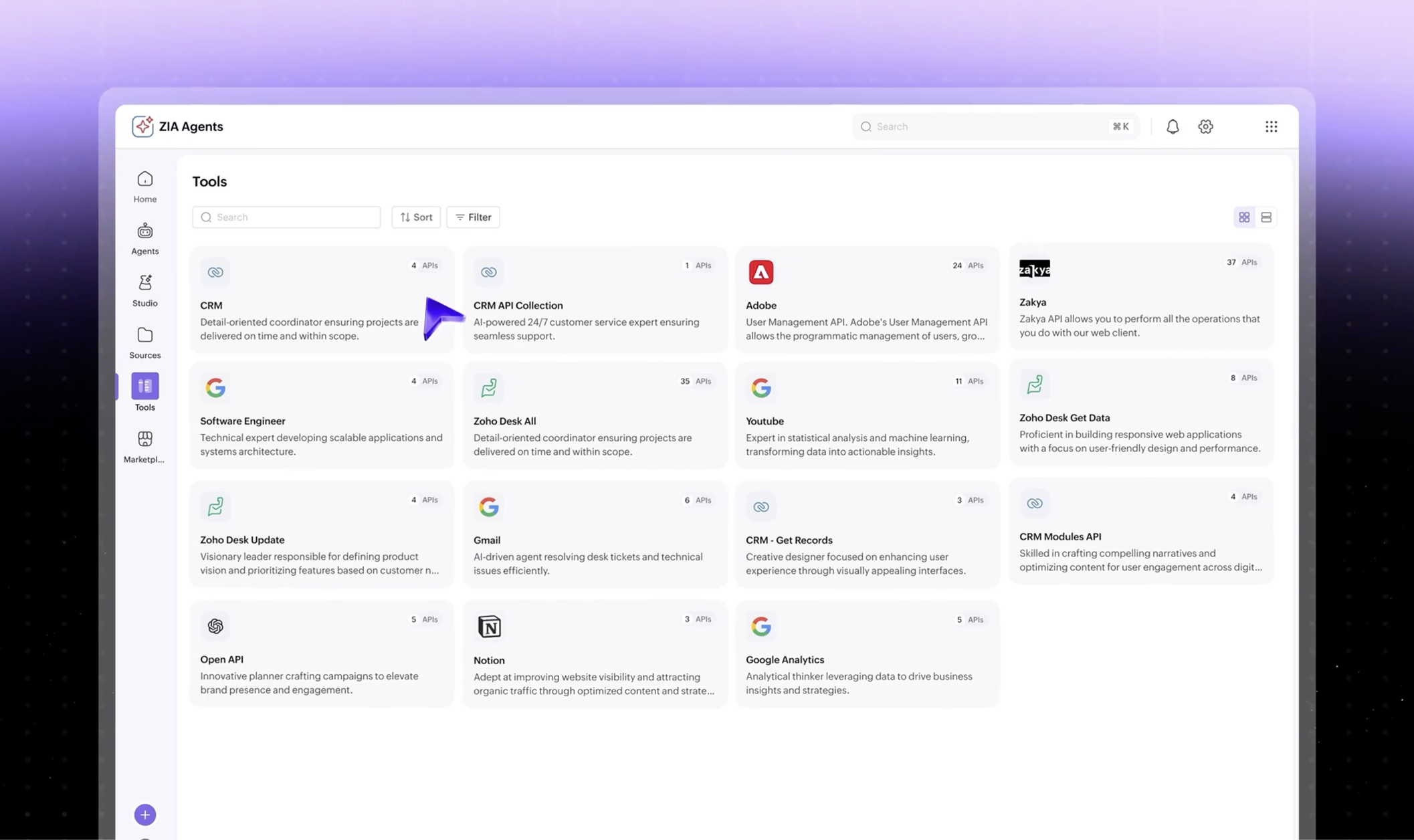
Task: Navigate to Sources section
Action: [x=144, y=342]
